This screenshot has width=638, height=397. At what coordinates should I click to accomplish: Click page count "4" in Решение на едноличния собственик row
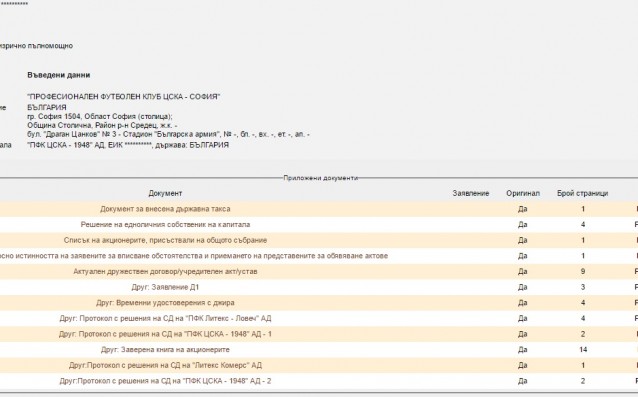click(583, 225)
